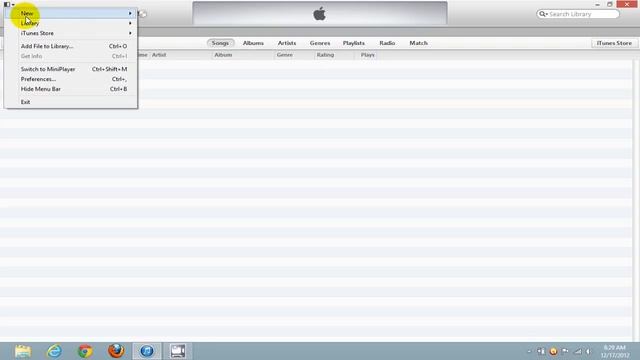Click the Apple logo display
The image size is (640, 360).
(320, 14)
